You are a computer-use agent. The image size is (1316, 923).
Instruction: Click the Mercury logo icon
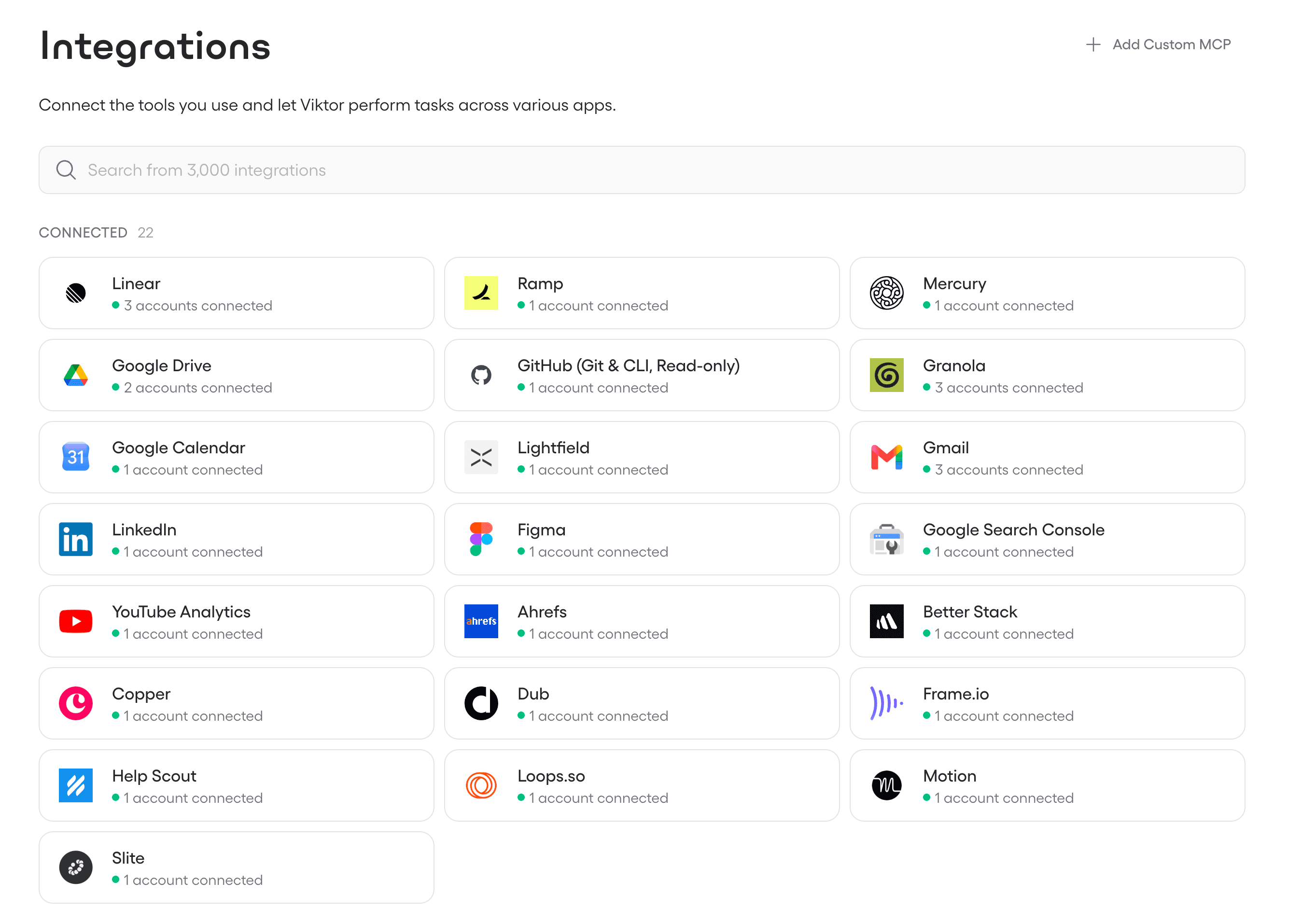(x=887, y=293)
